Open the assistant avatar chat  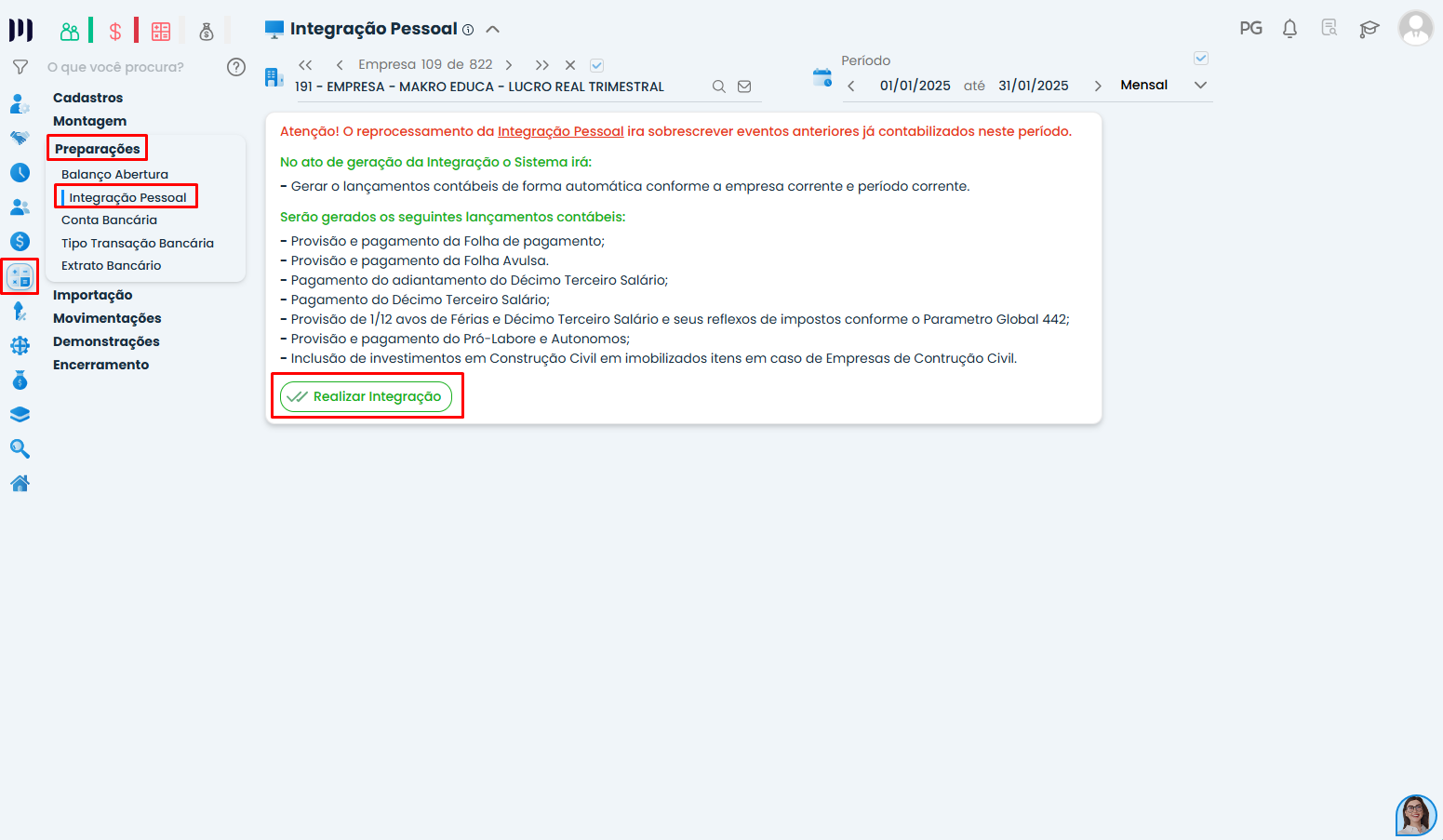pos(1416,816)
